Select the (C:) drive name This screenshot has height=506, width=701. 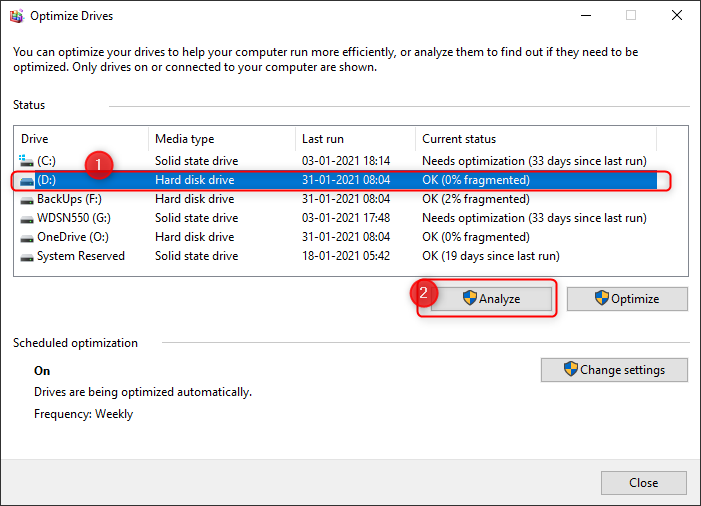46,161
